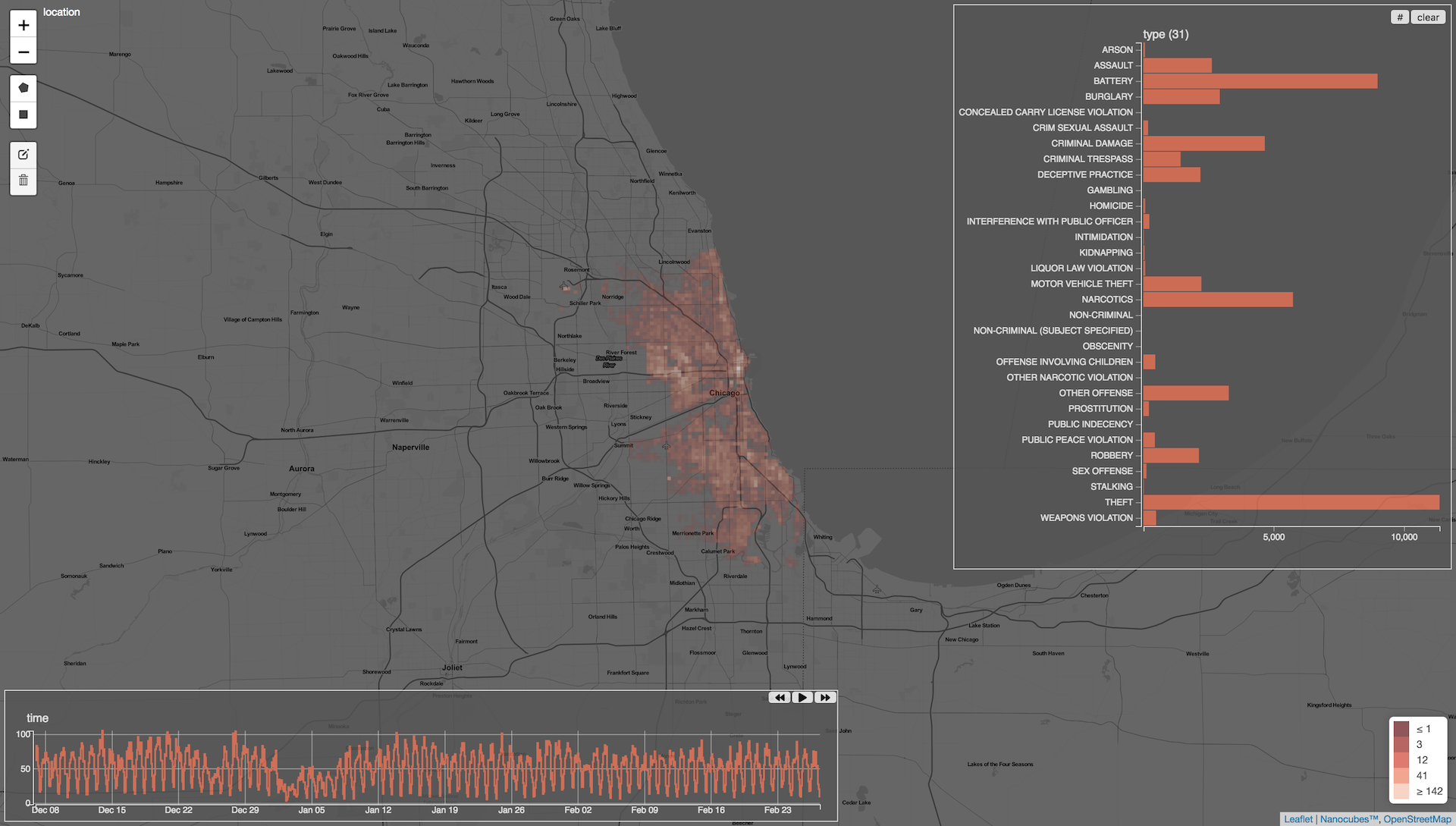Click the timeline fast-forward button
The width and height of the screenshot is (1456, 826).
point(825,697)
